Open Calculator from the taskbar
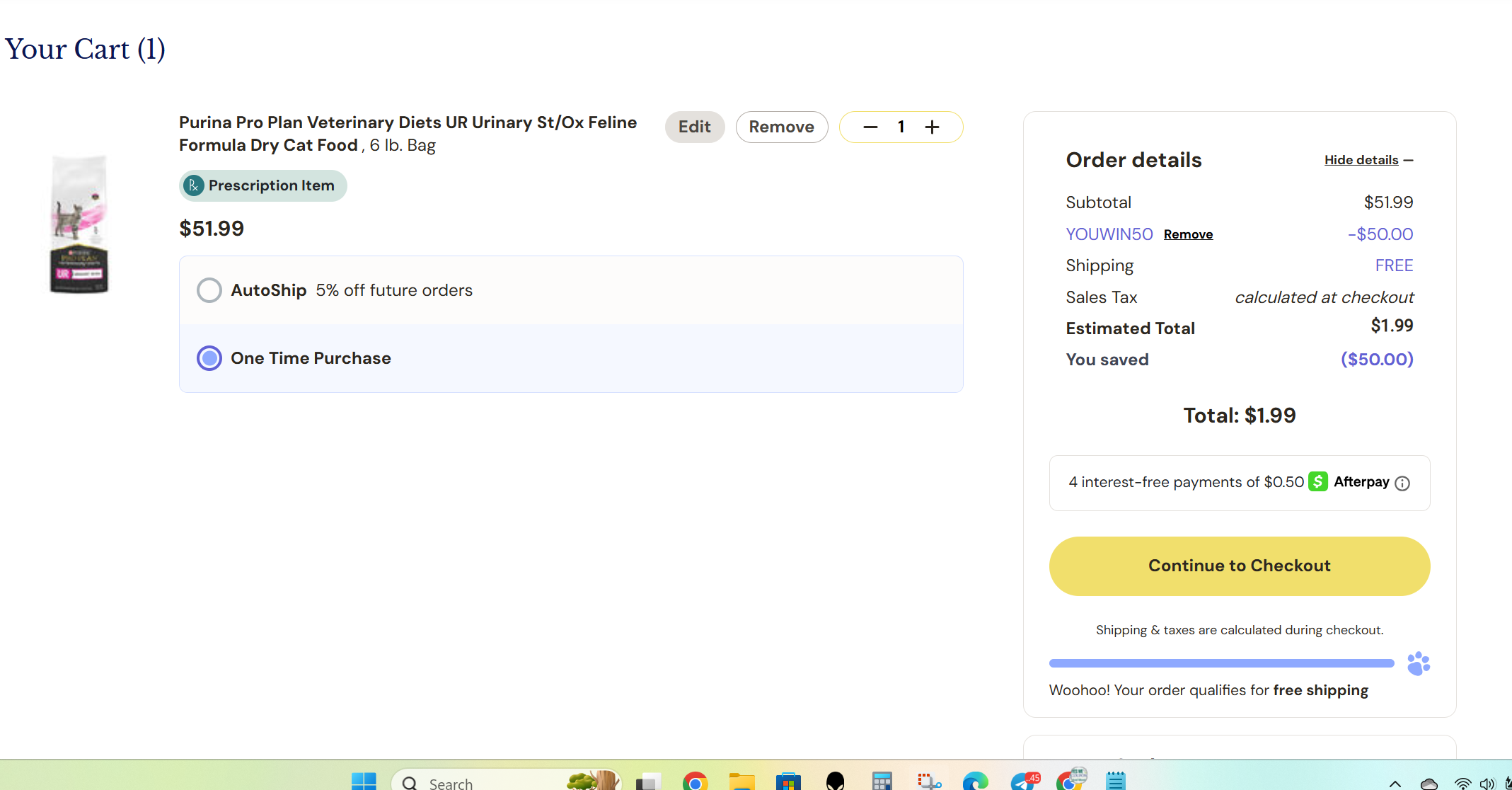This screenshot has height=790, width=1512. [x=882, y=782]
